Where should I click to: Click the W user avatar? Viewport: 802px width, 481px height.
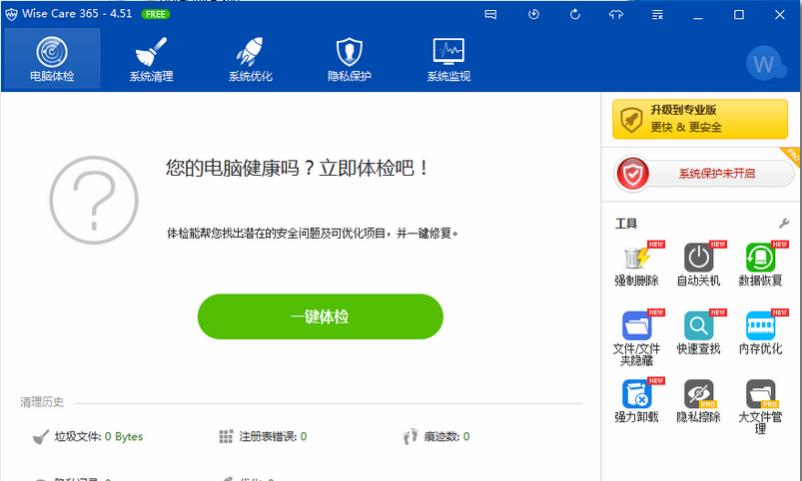765,64
